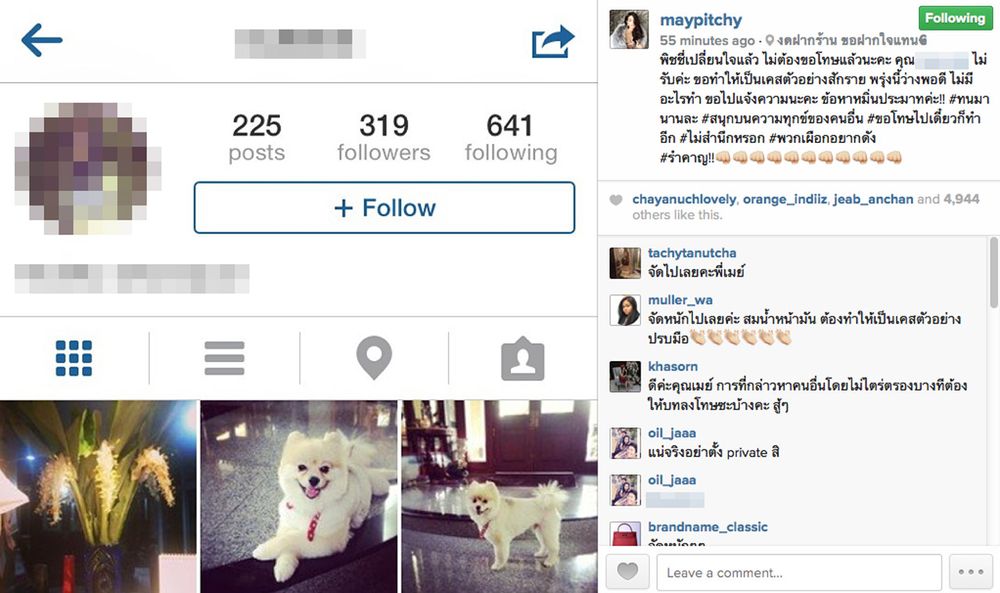Click the + Follow button

point(384,208)
